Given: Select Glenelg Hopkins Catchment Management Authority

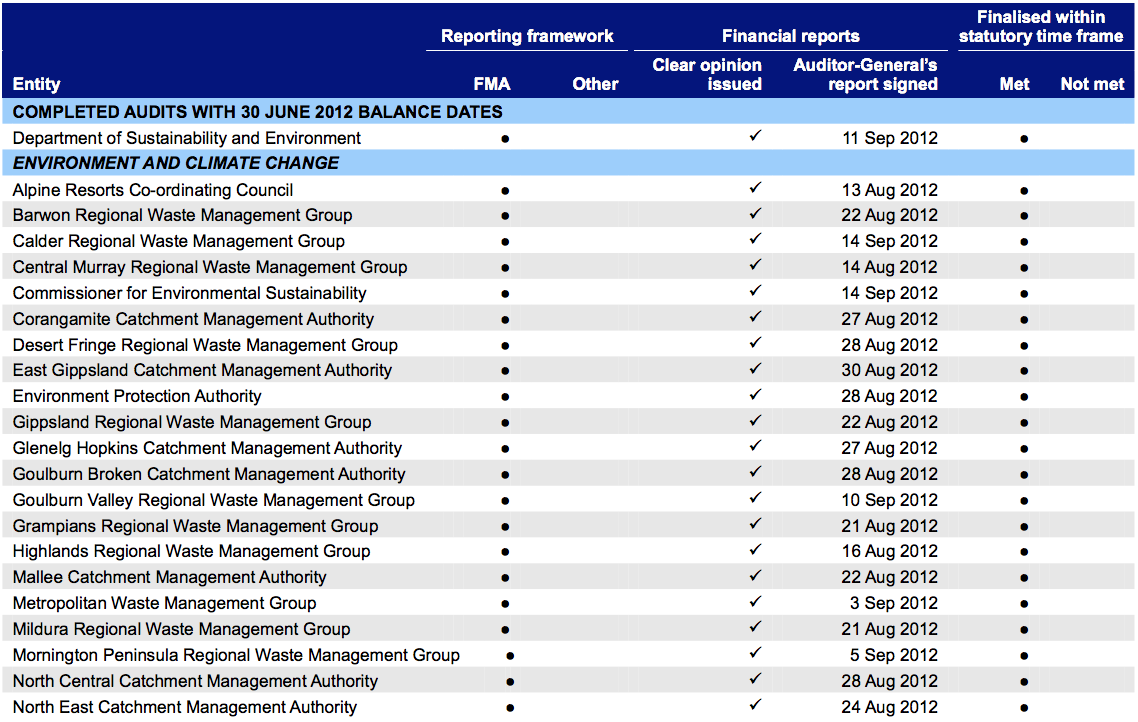Looking at the screenshot, I should [207, 448].
